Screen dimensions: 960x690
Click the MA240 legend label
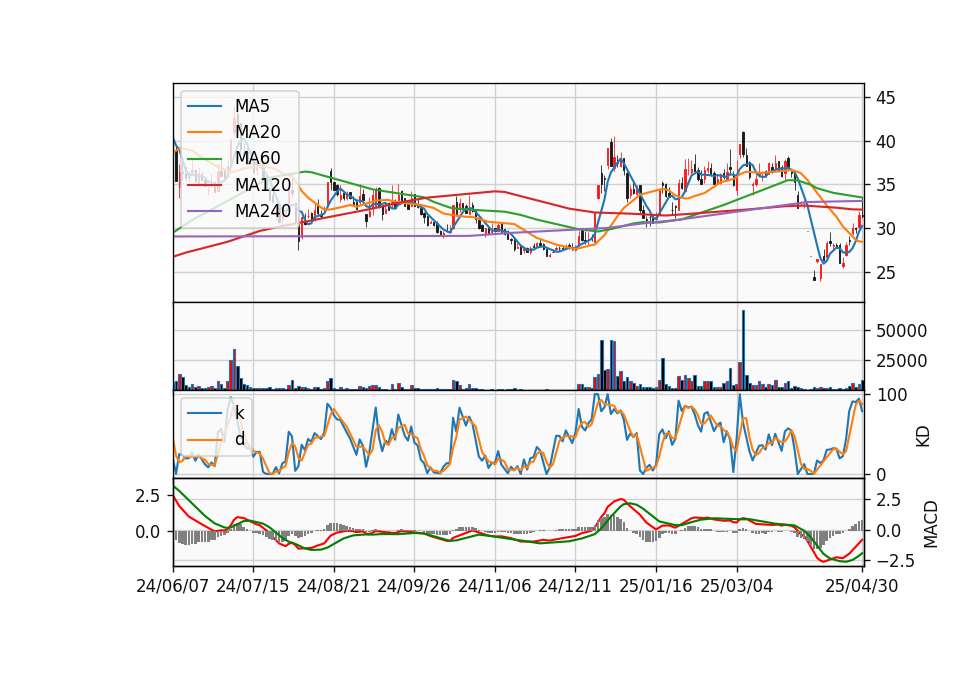[x=263, y=211]
